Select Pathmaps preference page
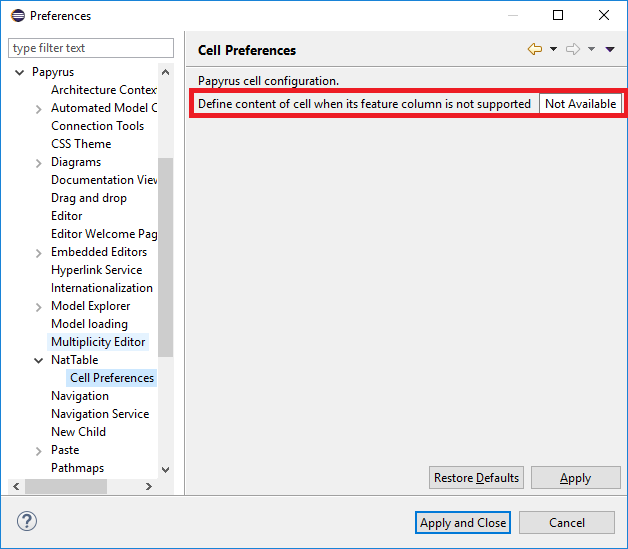This screenshot has width=628, height=549. tap(77, 468)
